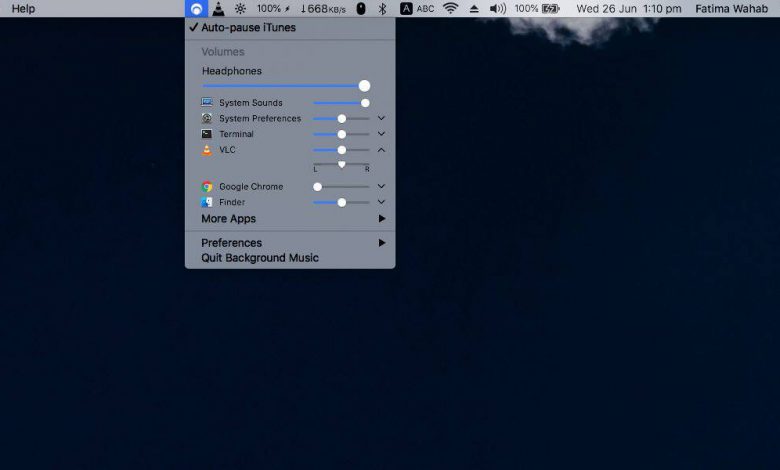
Task: Toggle the Auto-pause iTunes option
Action: click(x=291, y=27)
